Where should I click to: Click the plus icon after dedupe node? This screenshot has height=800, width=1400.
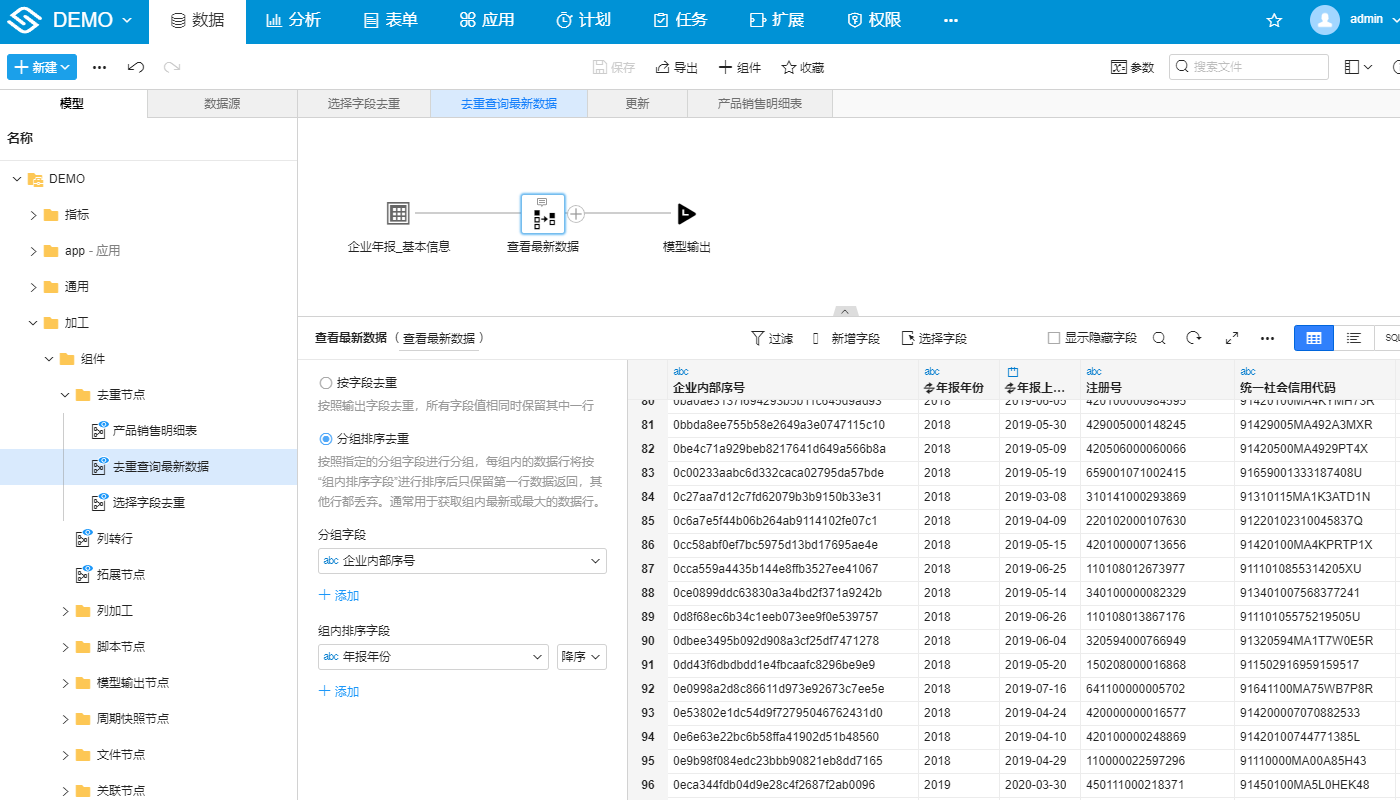[576, 214]
